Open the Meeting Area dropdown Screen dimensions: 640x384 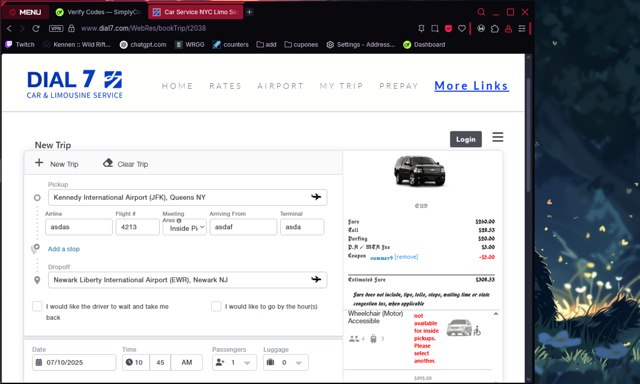(x=185, y=228)
